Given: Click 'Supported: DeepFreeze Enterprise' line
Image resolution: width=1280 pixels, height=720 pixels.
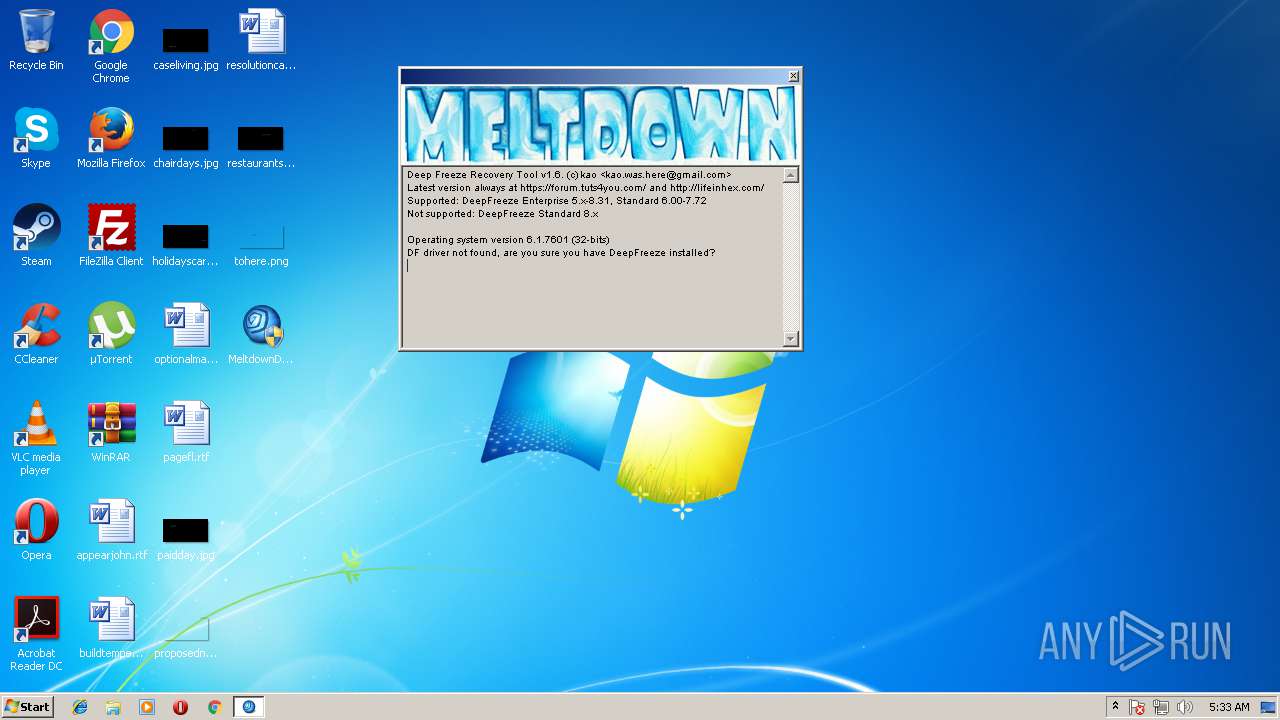Looking at the screenshot, I should 557,201.
